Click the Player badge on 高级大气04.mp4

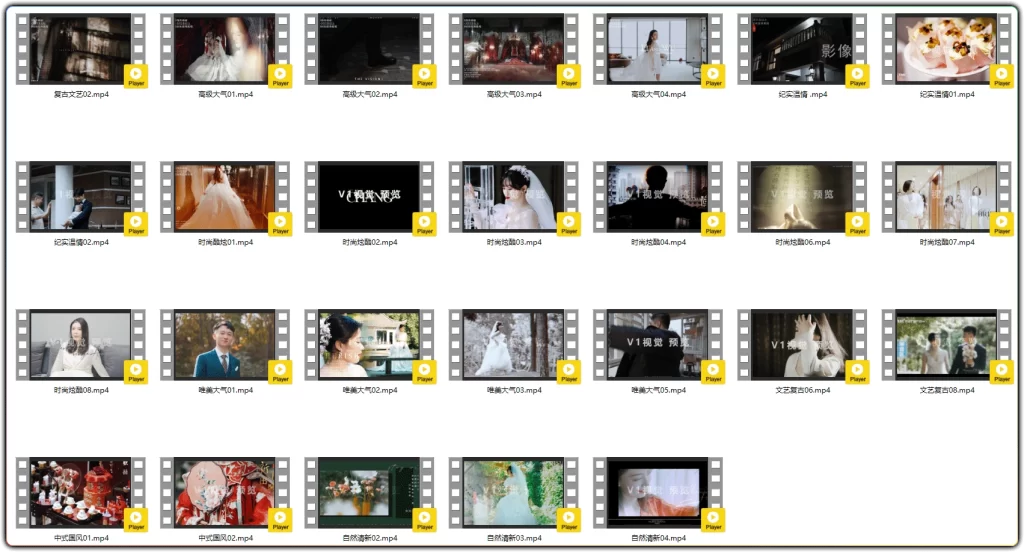point(713,76)
